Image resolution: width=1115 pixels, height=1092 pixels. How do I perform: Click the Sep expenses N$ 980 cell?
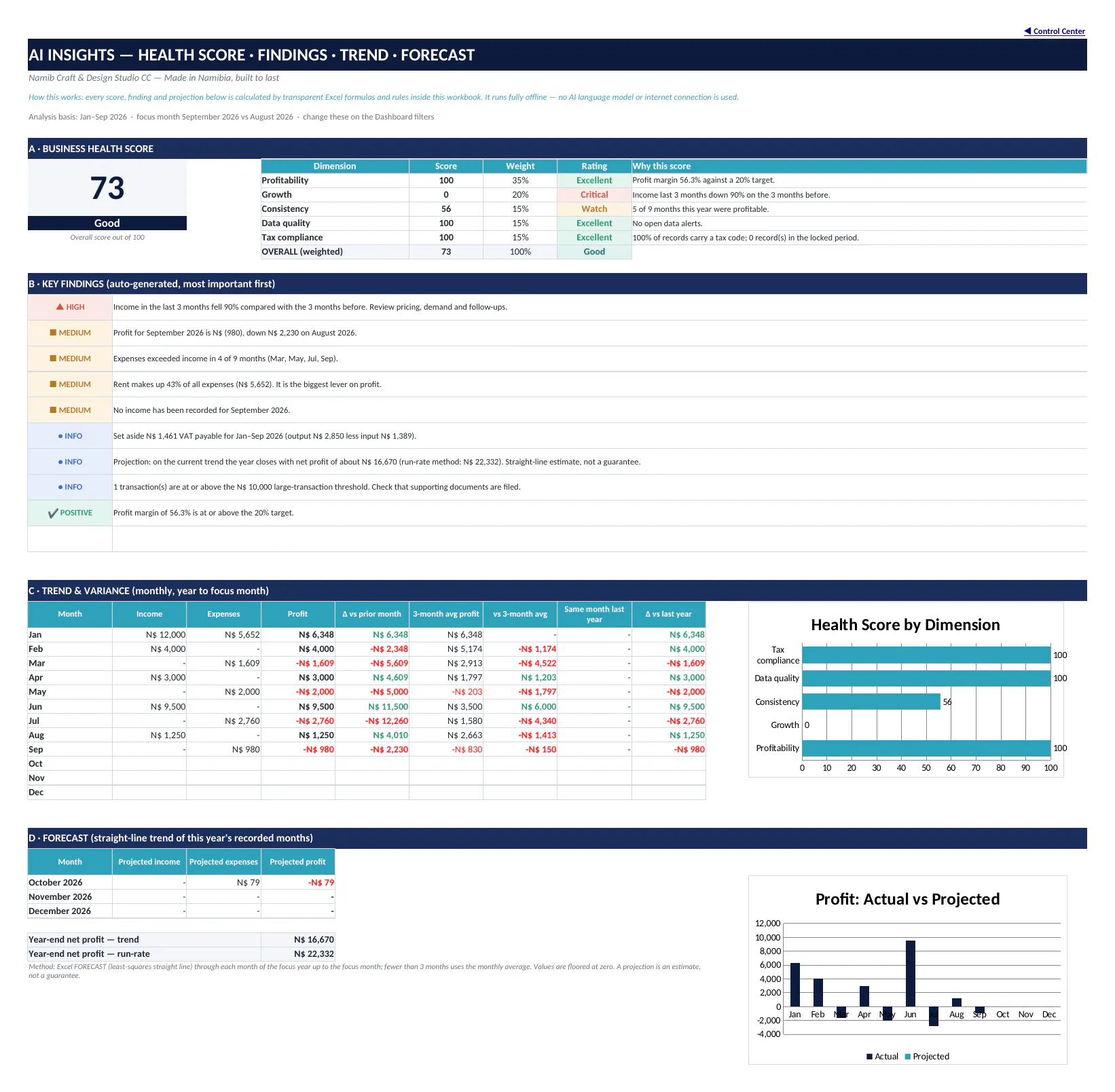click(x=223, y=750)
